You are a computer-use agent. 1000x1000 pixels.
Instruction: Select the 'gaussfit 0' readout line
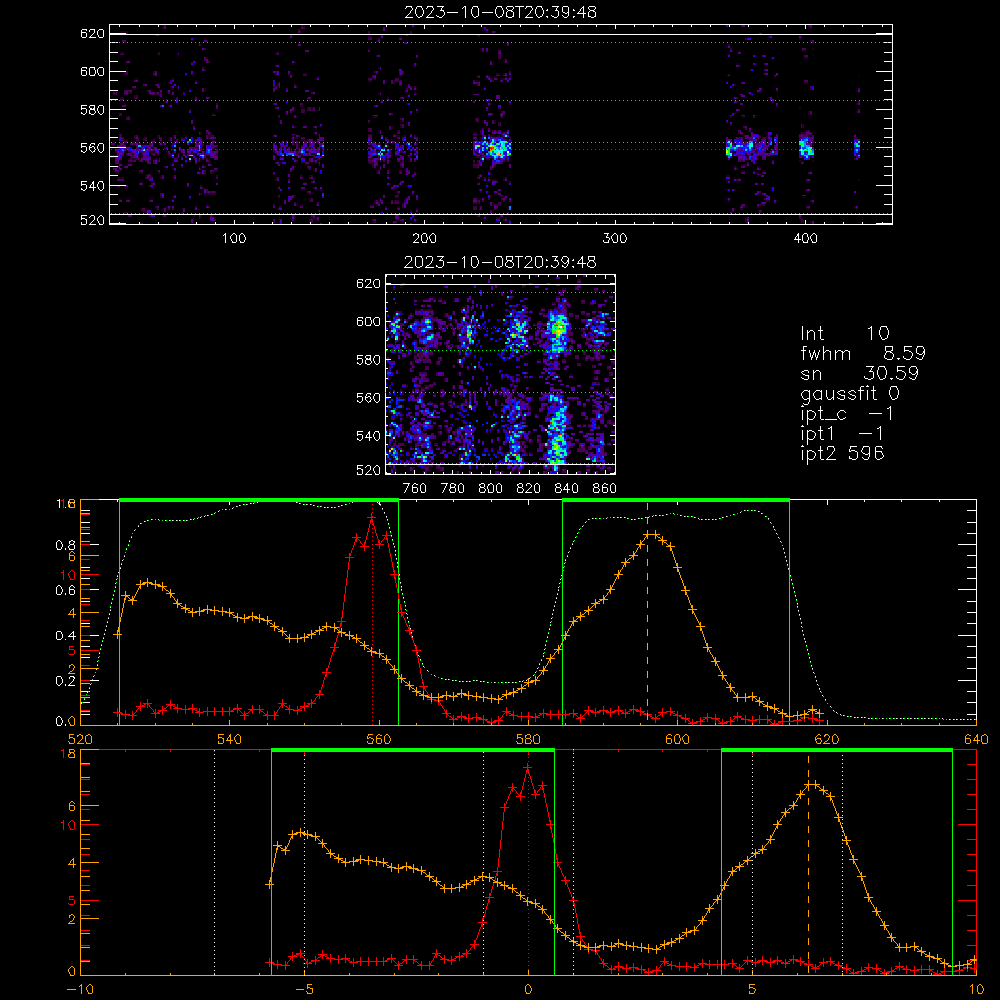pos(850,393)
